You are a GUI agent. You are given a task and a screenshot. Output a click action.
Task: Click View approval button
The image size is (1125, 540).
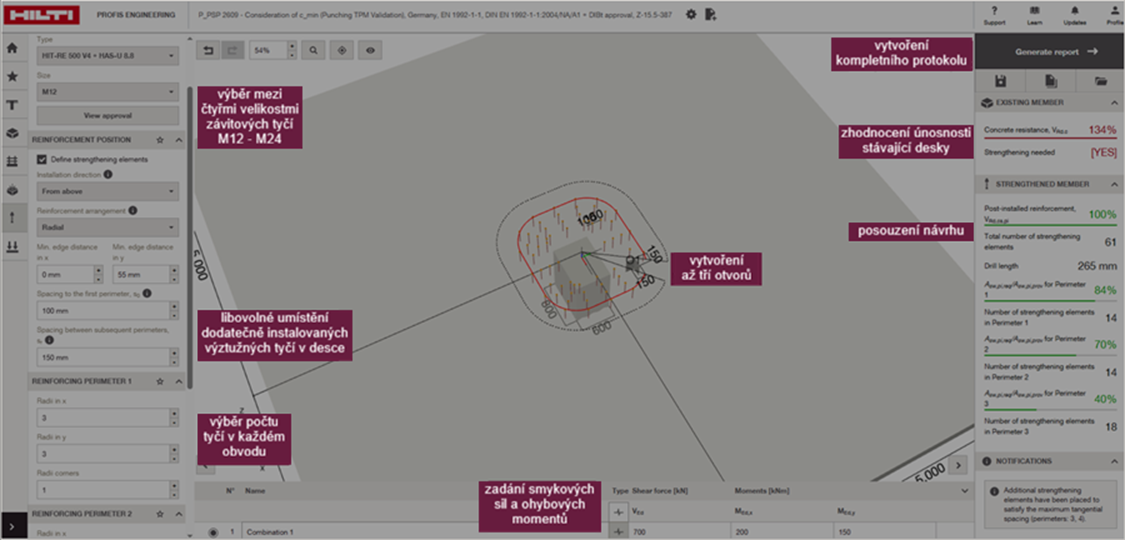coord(108,115)
